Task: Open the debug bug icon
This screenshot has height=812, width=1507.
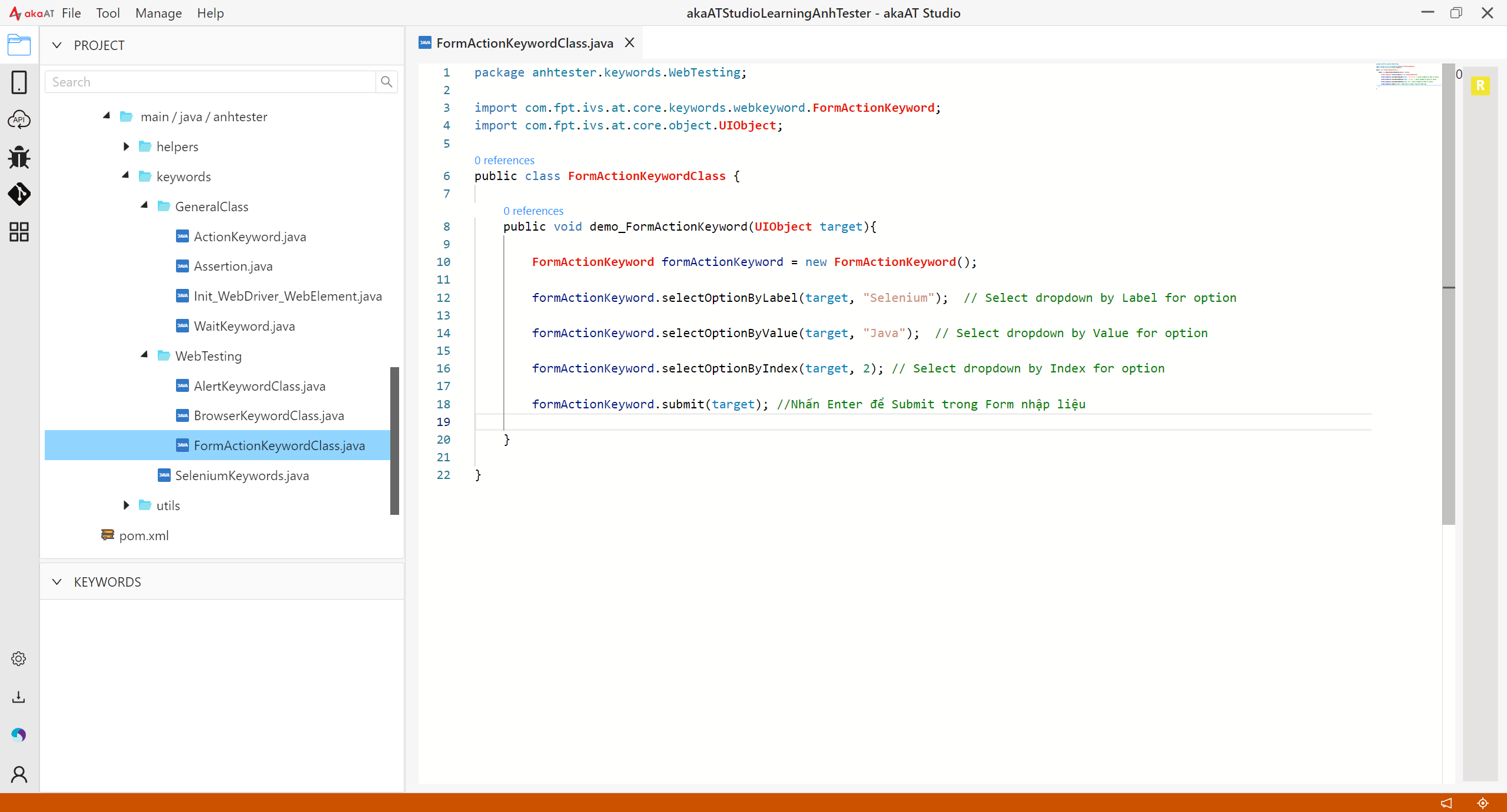Action: 19,157
